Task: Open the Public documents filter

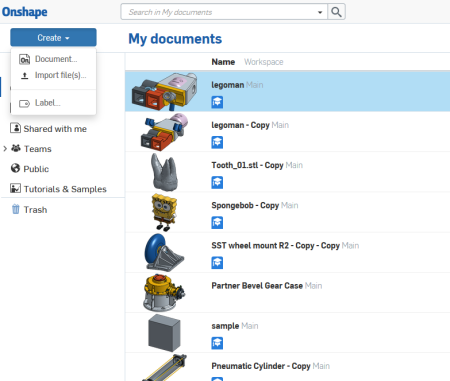Action: point(36,169)
